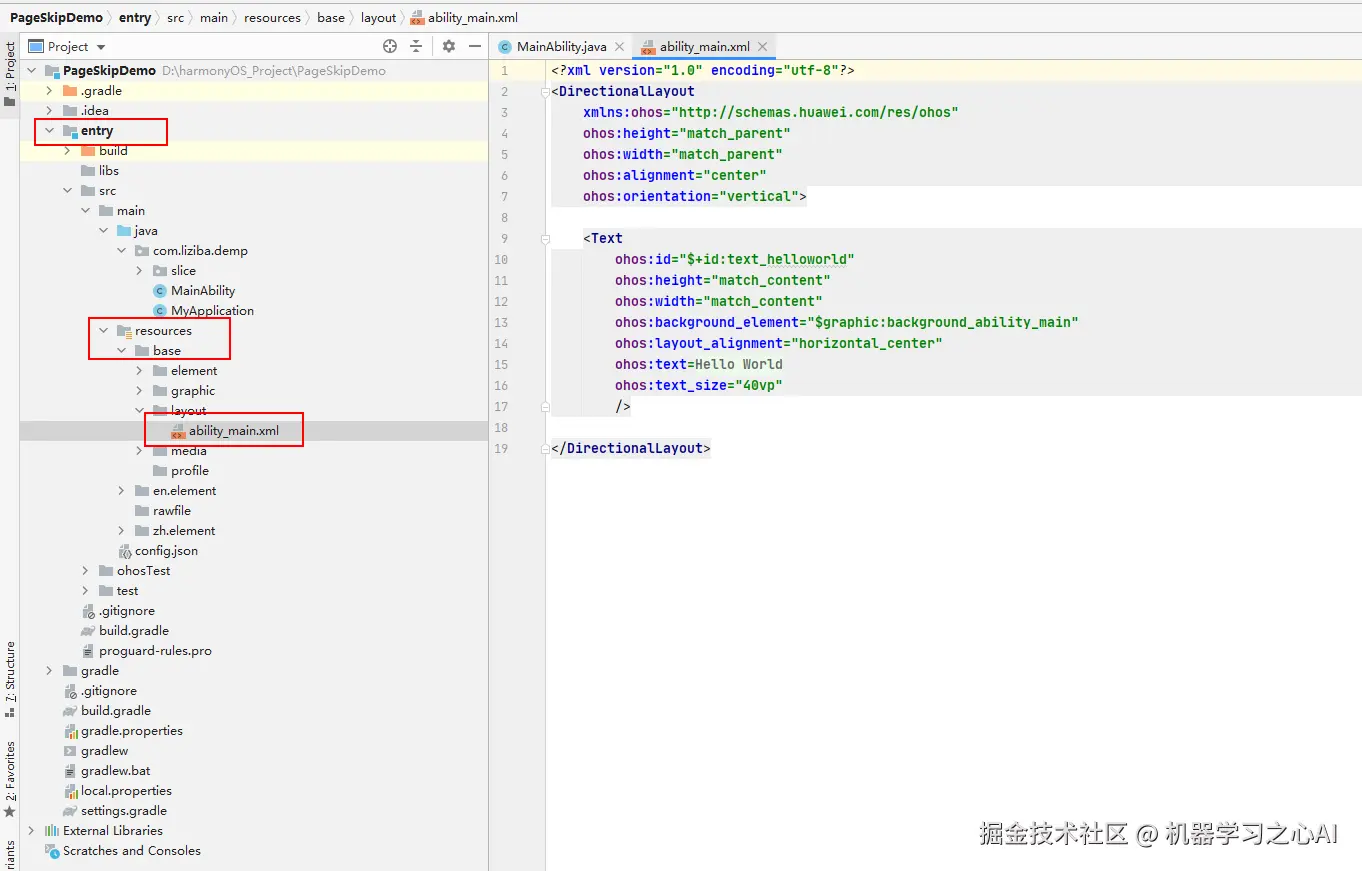Collapse the src folder
Screen dimensions: 1362x871
pyautogui.click(x=68, y=191)
